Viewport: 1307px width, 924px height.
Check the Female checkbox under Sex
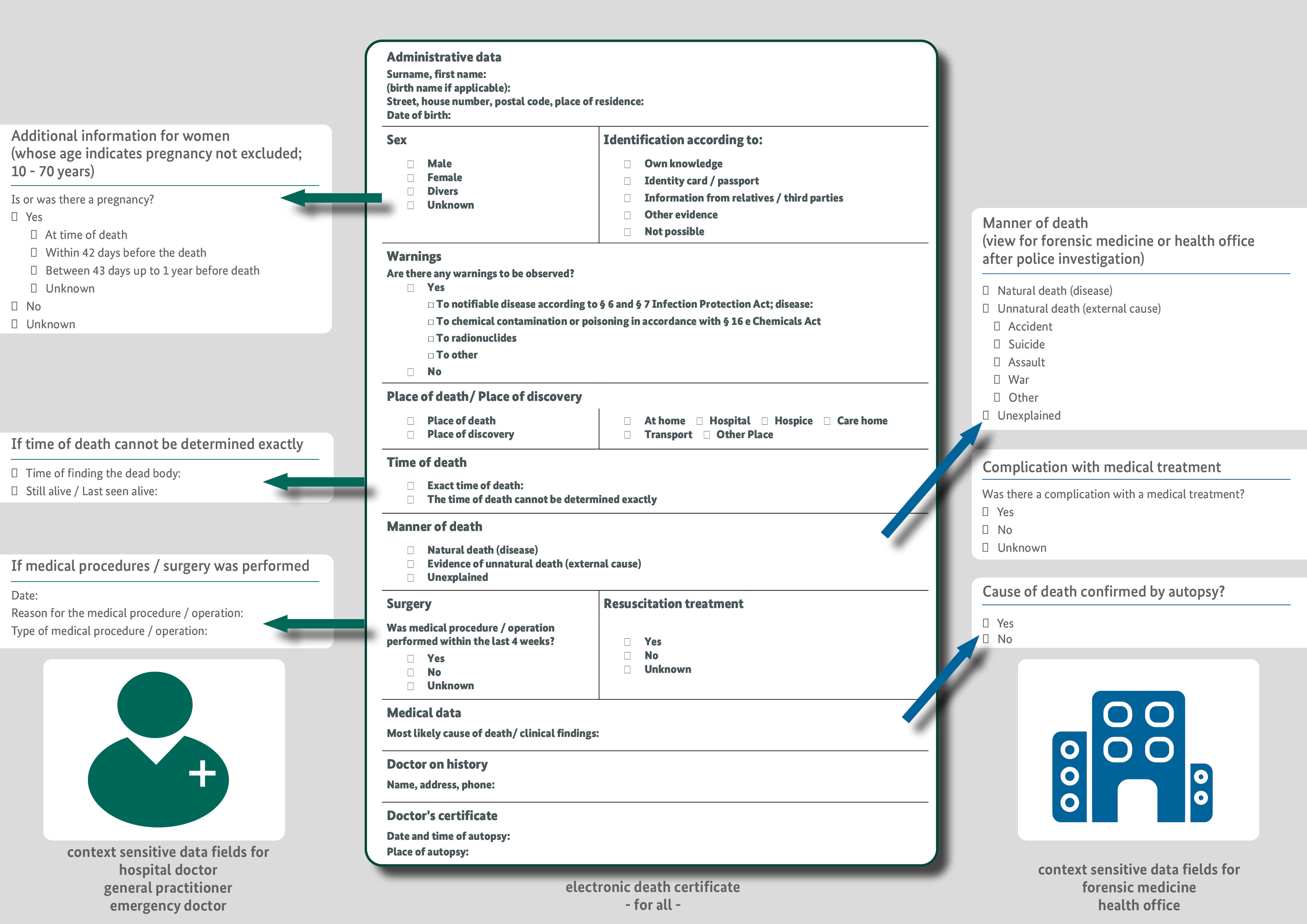point(411,178)
